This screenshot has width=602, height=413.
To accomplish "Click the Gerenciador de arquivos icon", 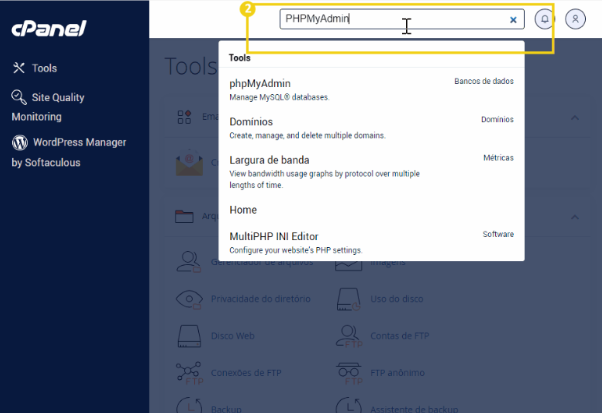I will point(189,262).
